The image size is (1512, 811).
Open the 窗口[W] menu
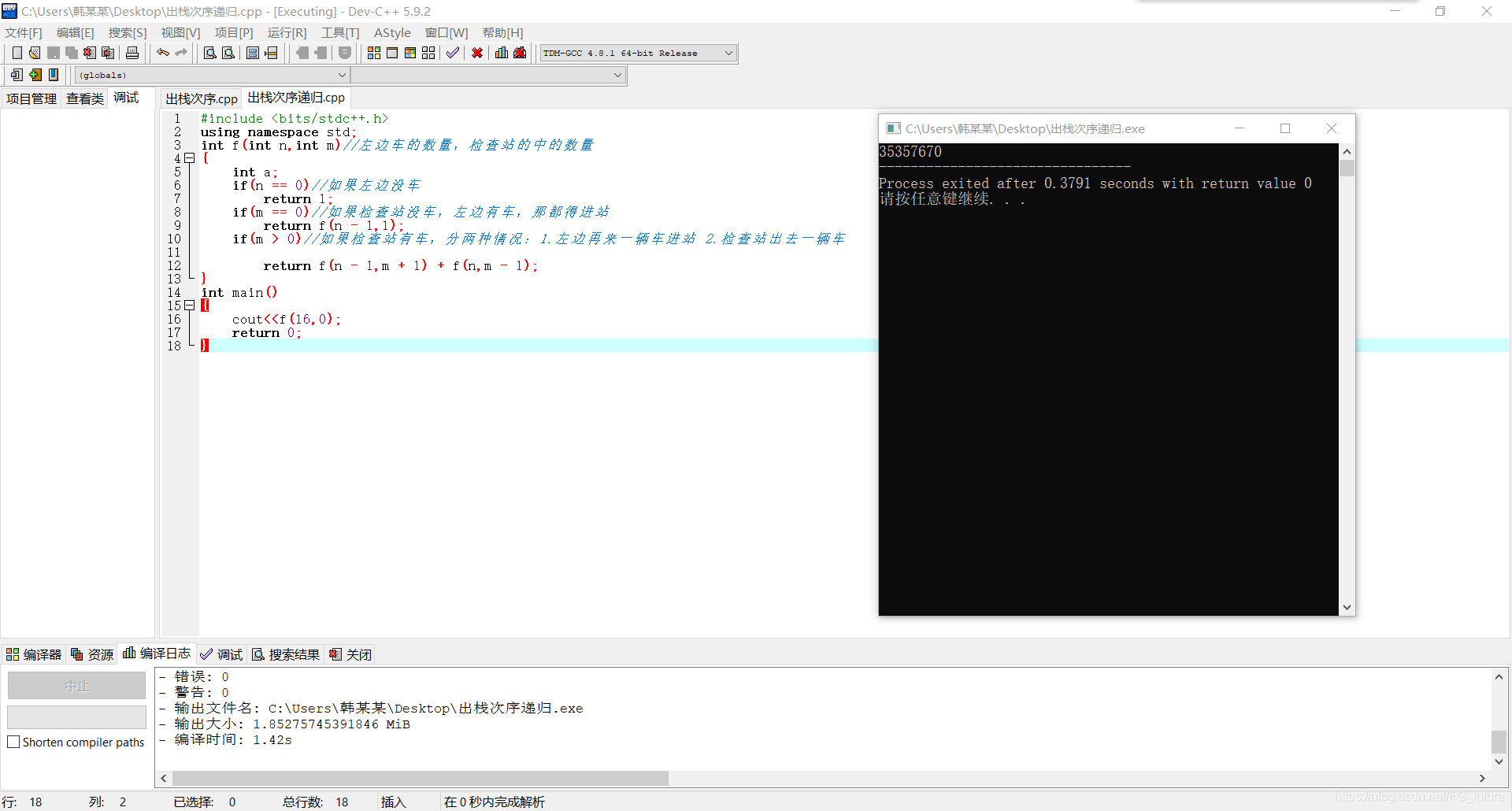tap(447, 32)
